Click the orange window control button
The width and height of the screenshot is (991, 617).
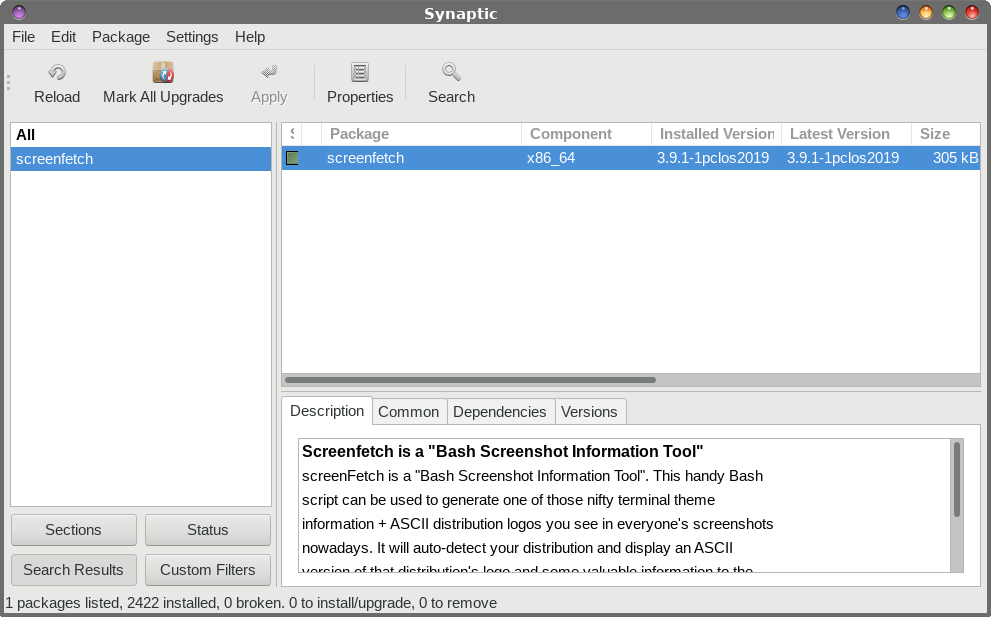[x=926, y=12]
